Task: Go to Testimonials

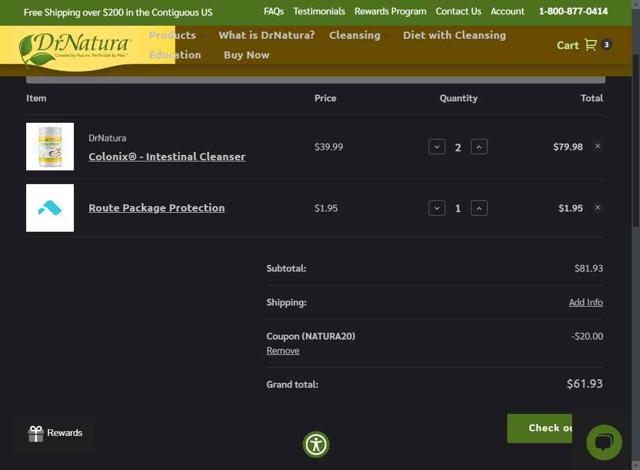Action: (x=319, y=11)
